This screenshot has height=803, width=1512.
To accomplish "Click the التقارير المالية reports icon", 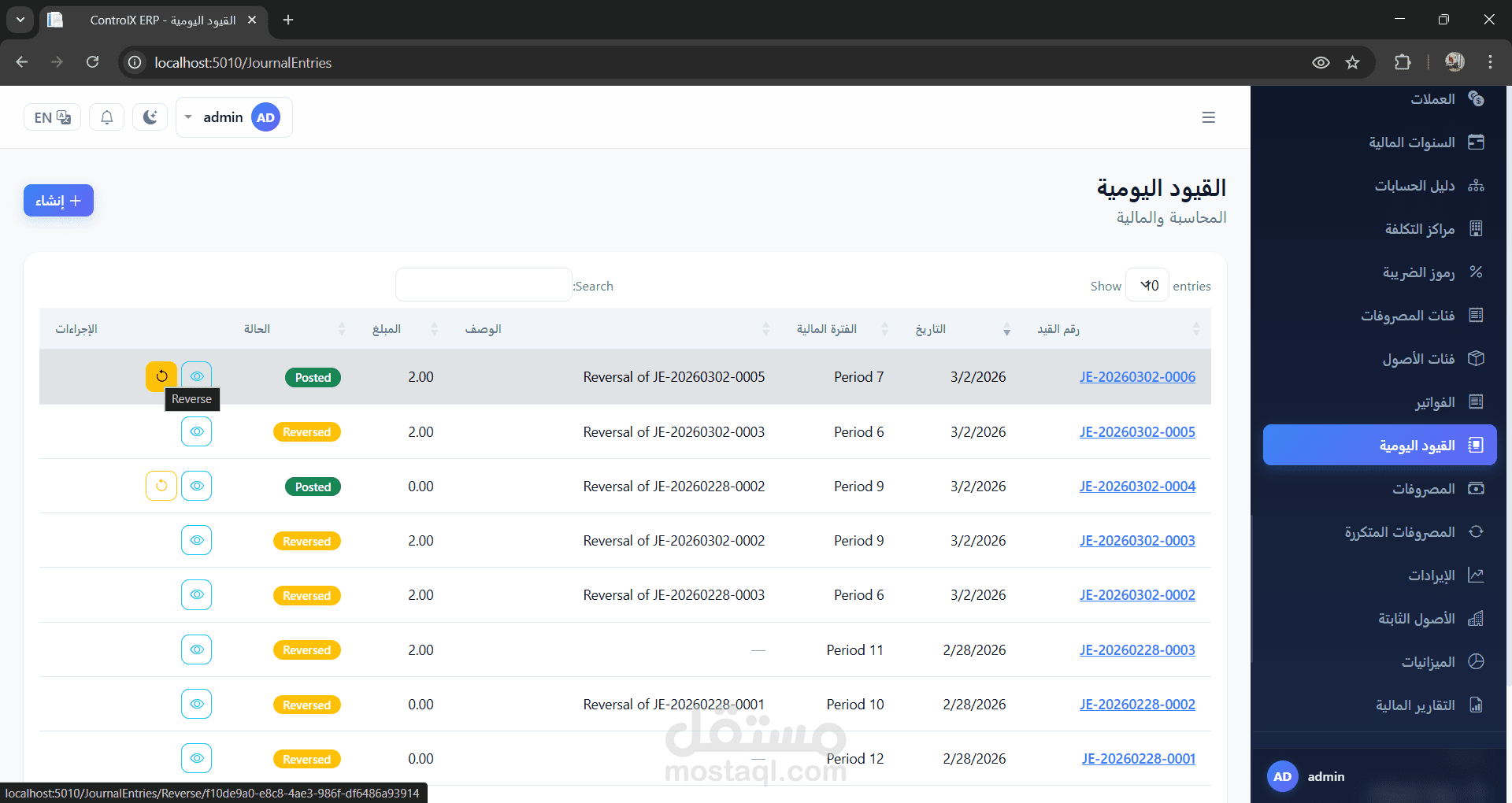I will point(1476,705).
